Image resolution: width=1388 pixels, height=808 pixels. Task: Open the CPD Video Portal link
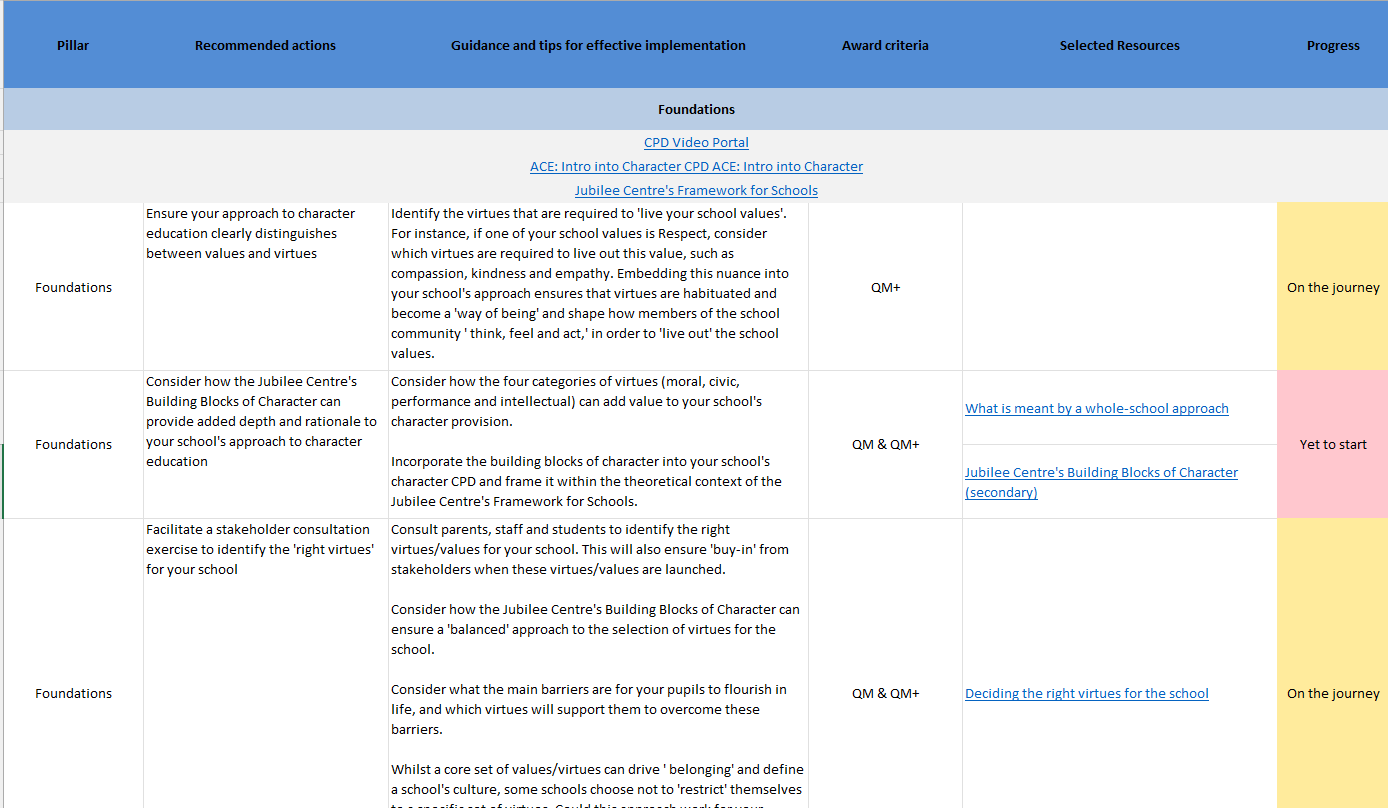point(696,143)
